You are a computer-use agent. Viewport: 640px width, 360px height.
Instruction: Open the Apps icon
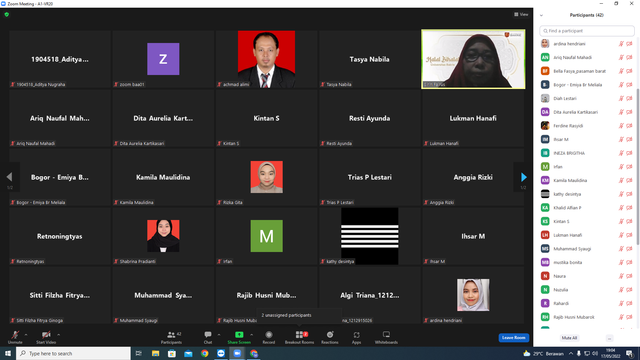click(x=356, y=335)
